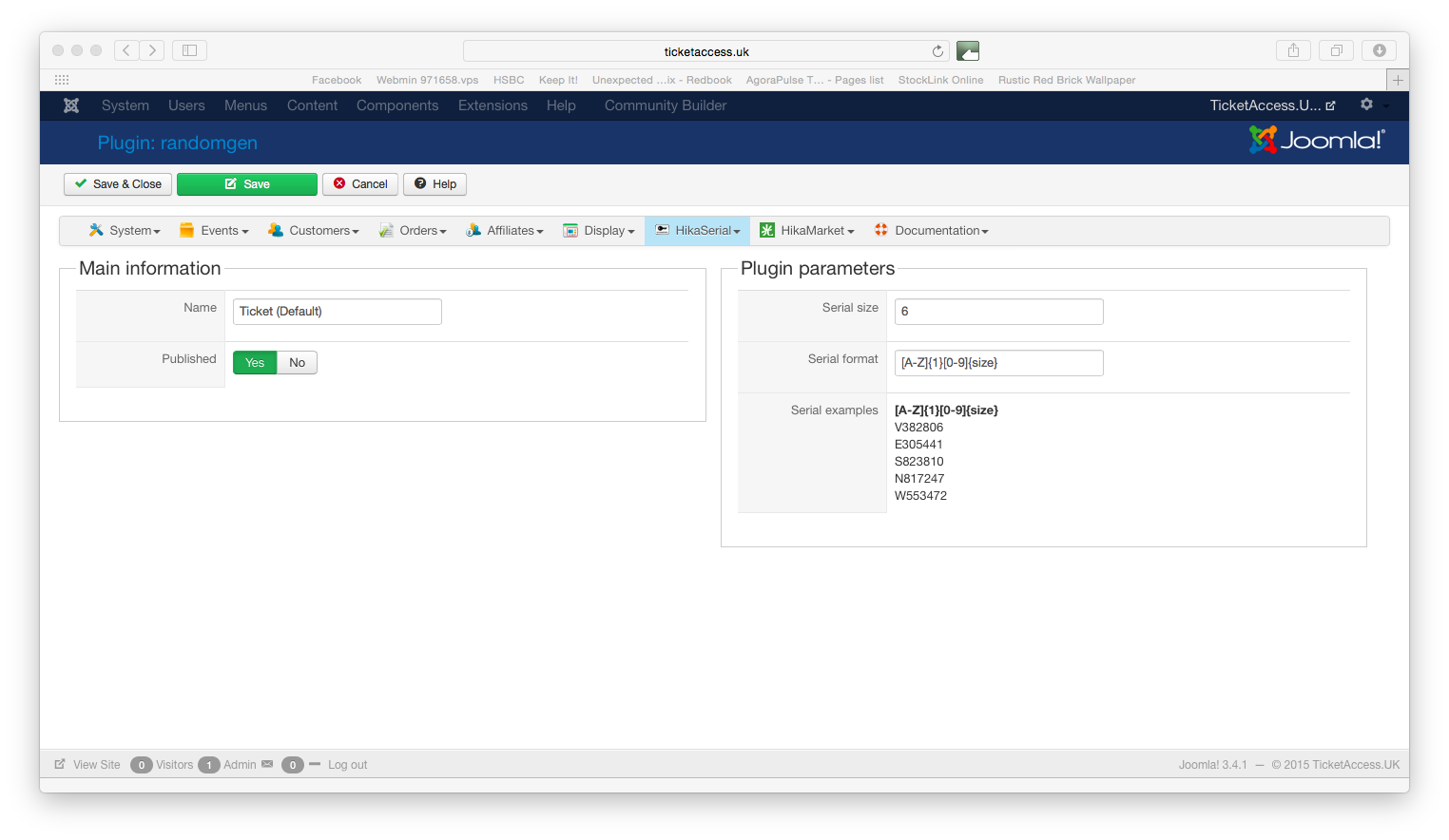Click the Serial format input field
This screenshot has width=1449, height=840.
[x=999, y=363]
